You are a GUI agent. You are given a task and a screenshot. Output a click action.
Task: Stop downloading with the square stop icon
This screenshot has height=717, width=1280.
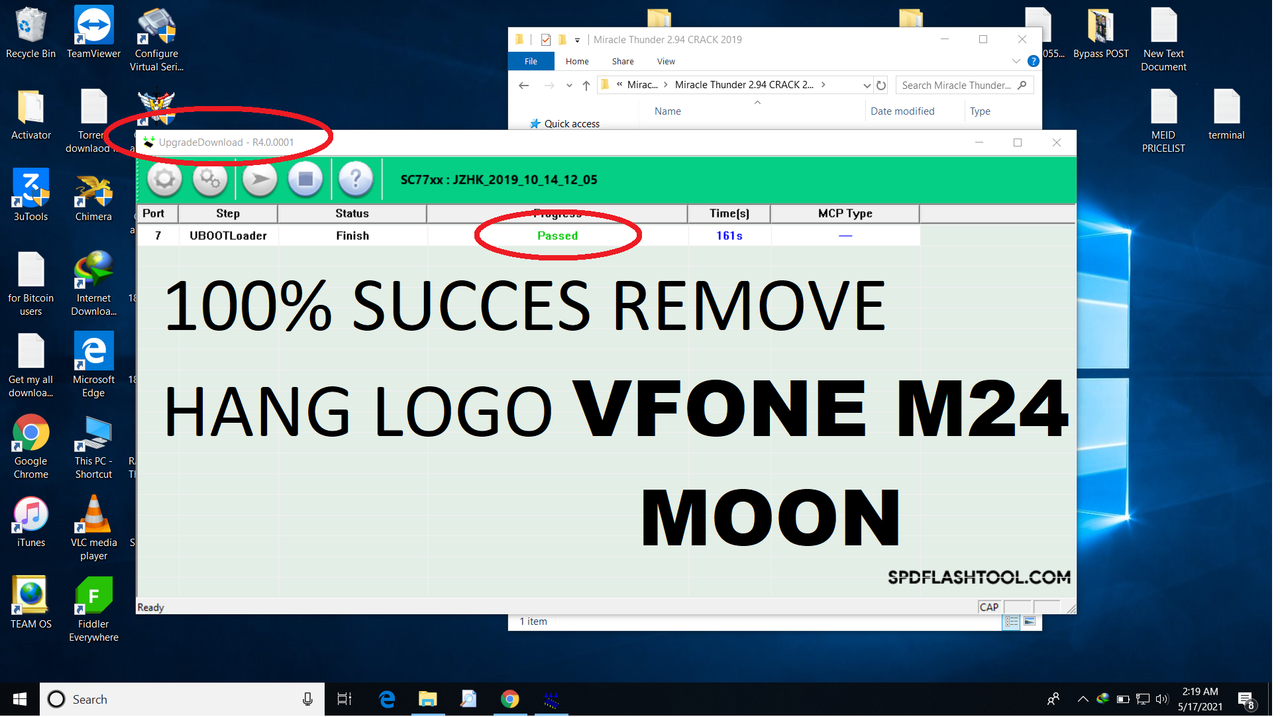305,180
